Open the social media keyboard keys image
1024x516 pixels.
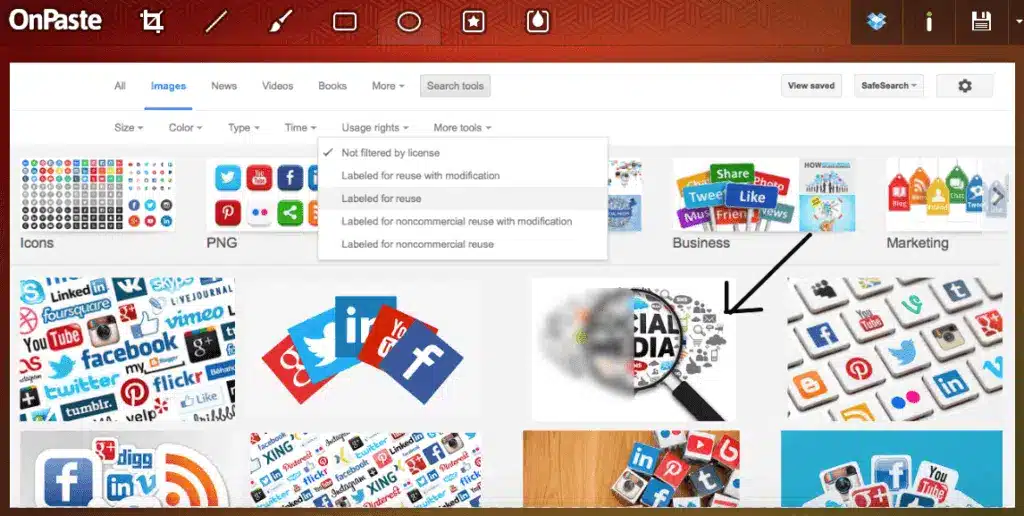click(895, 349)
